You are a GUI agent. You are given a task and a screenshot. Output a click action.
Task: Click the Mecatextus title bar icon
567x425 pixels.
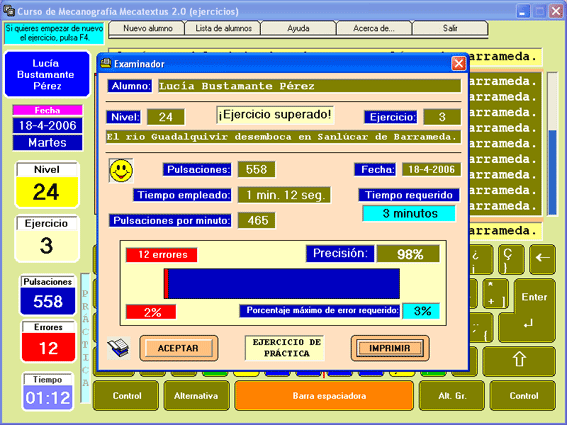pos(9,10)
